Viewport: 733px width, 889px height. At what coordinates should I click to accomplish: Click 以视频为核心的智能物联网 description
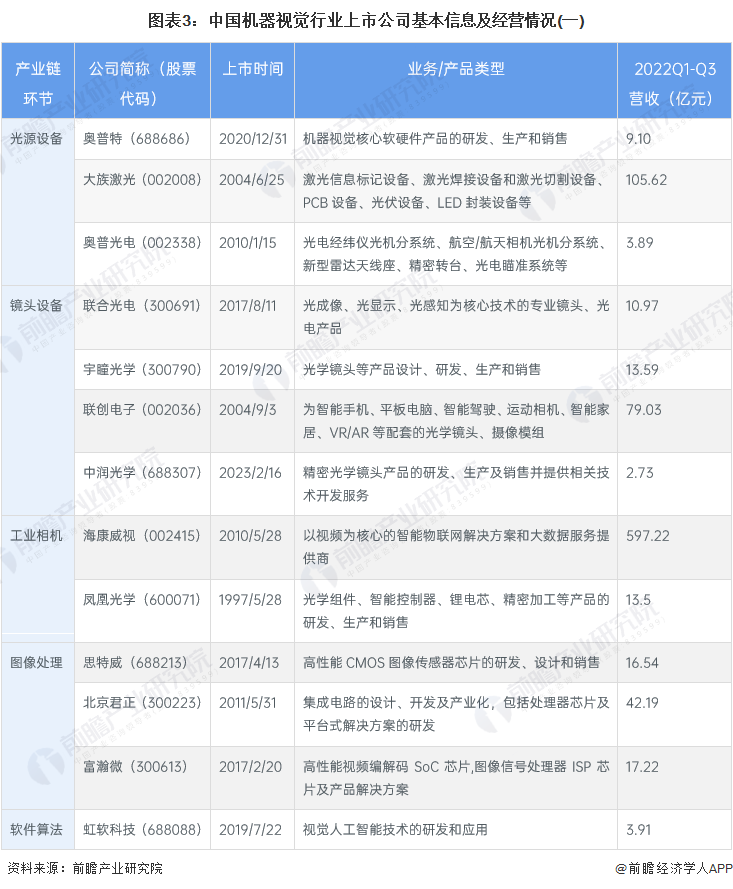456,547
